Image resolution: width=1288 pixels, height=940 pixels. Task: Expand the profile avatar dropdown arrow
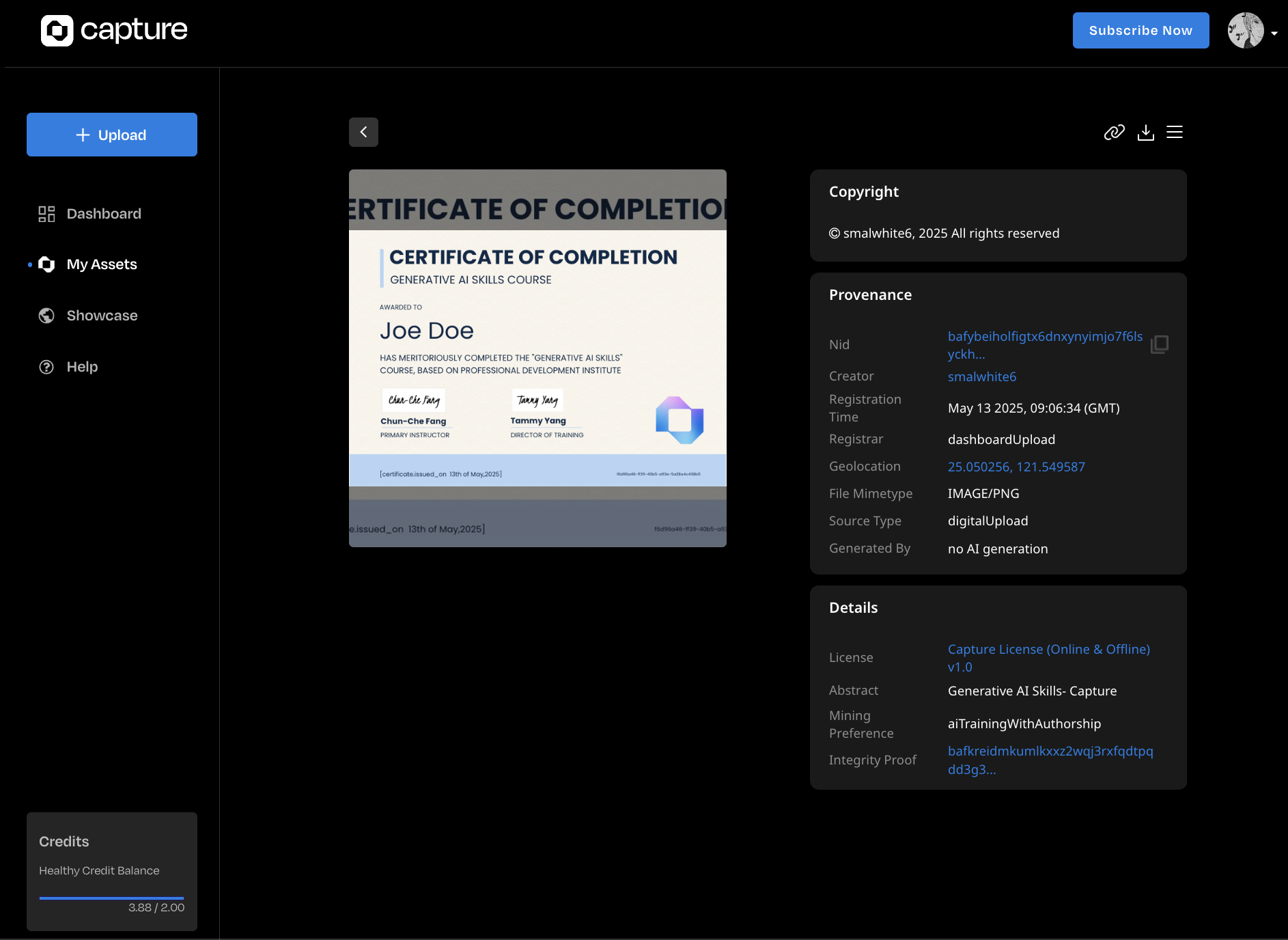click(1274, 33)
